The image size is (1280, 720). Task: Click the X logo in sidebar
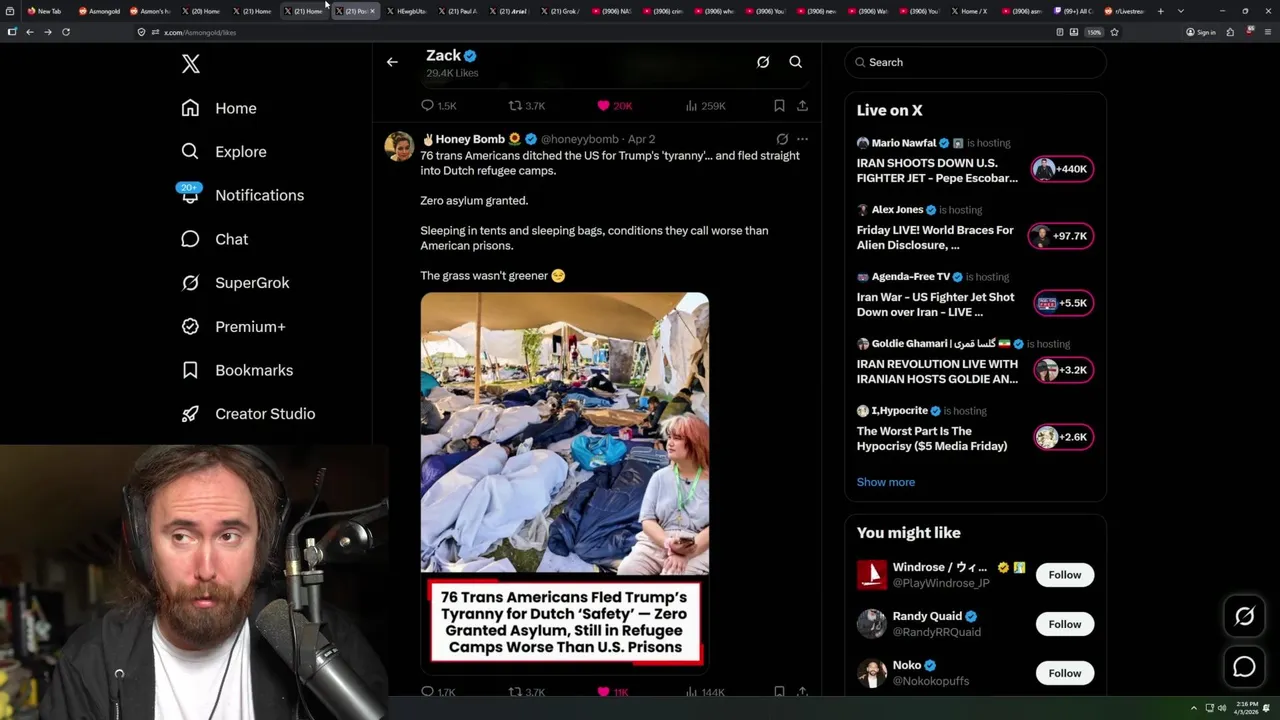(x=191, y=65)
